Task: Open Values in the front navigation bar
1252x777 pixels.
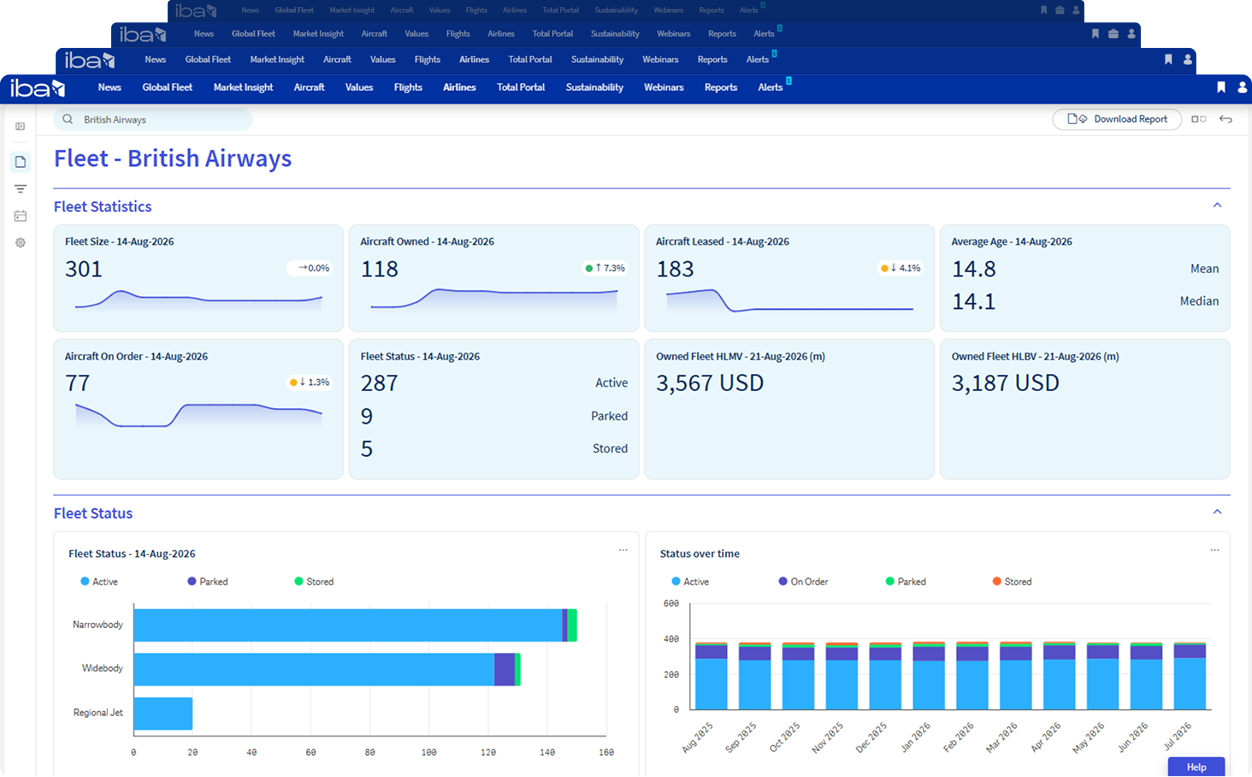Action: tap(359, 88)
